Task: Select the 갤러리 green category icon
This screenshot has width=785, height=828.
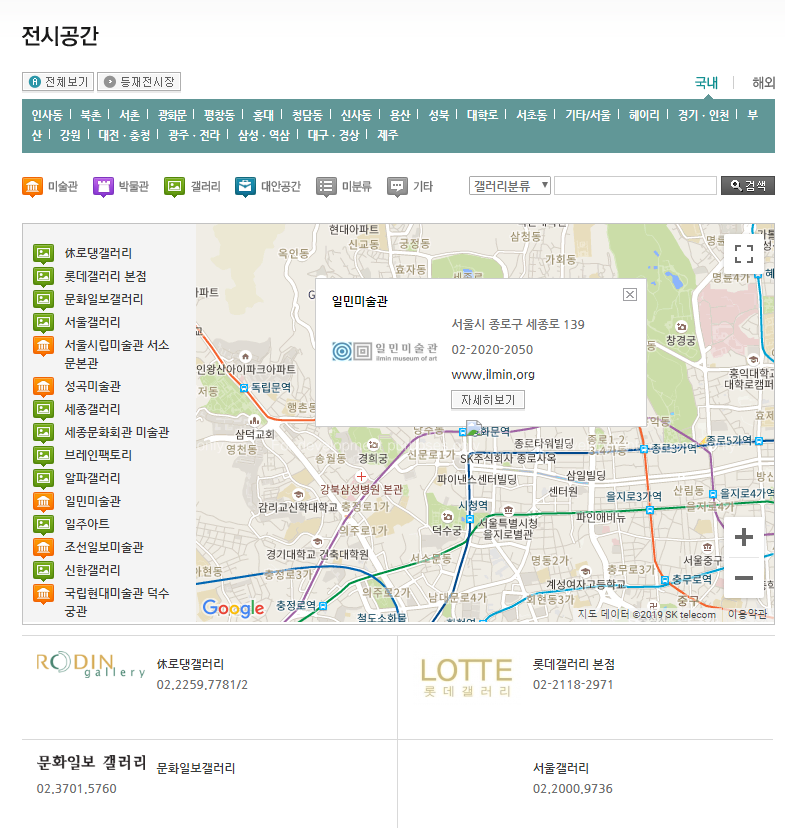Action: pos(174,187)
